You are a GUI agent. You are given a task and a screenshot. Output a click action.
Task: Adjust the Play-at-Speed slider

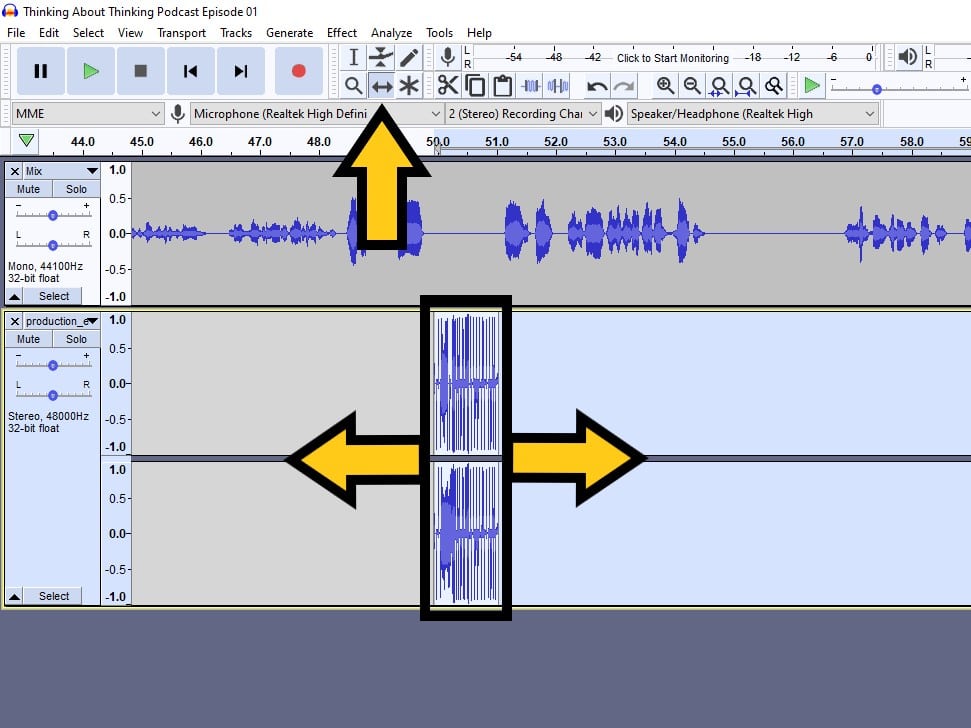pos(898,89)
